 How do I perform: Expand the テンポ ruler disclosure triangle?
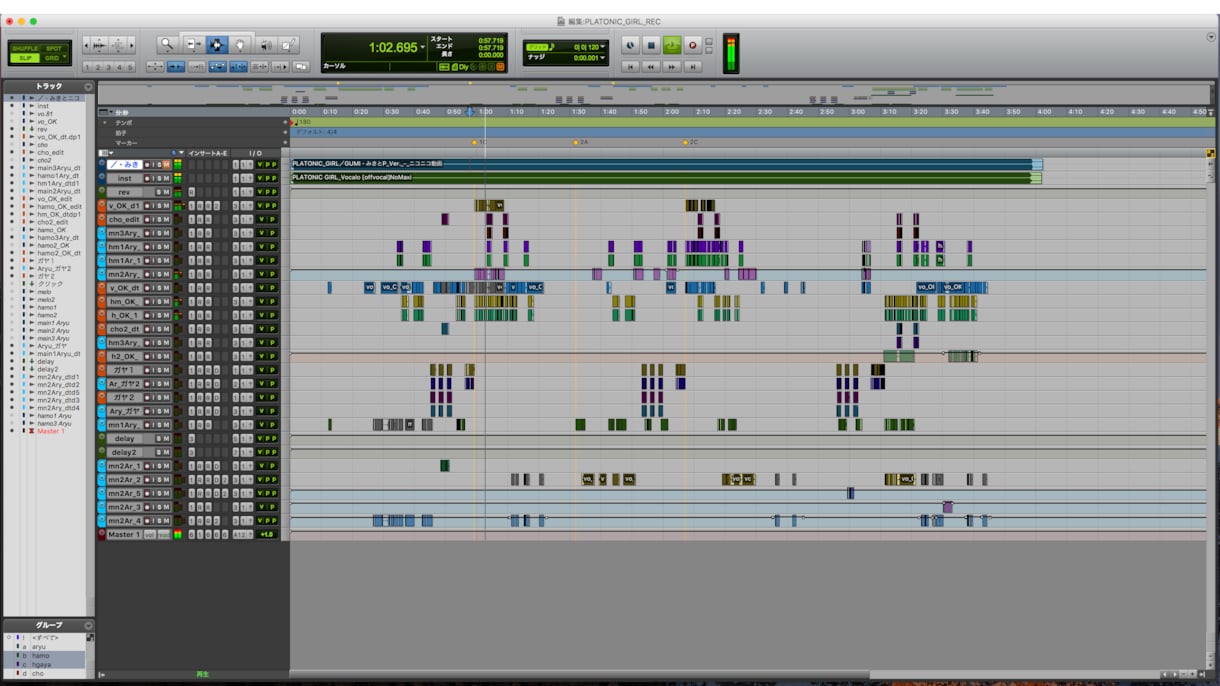click(105, 122)
